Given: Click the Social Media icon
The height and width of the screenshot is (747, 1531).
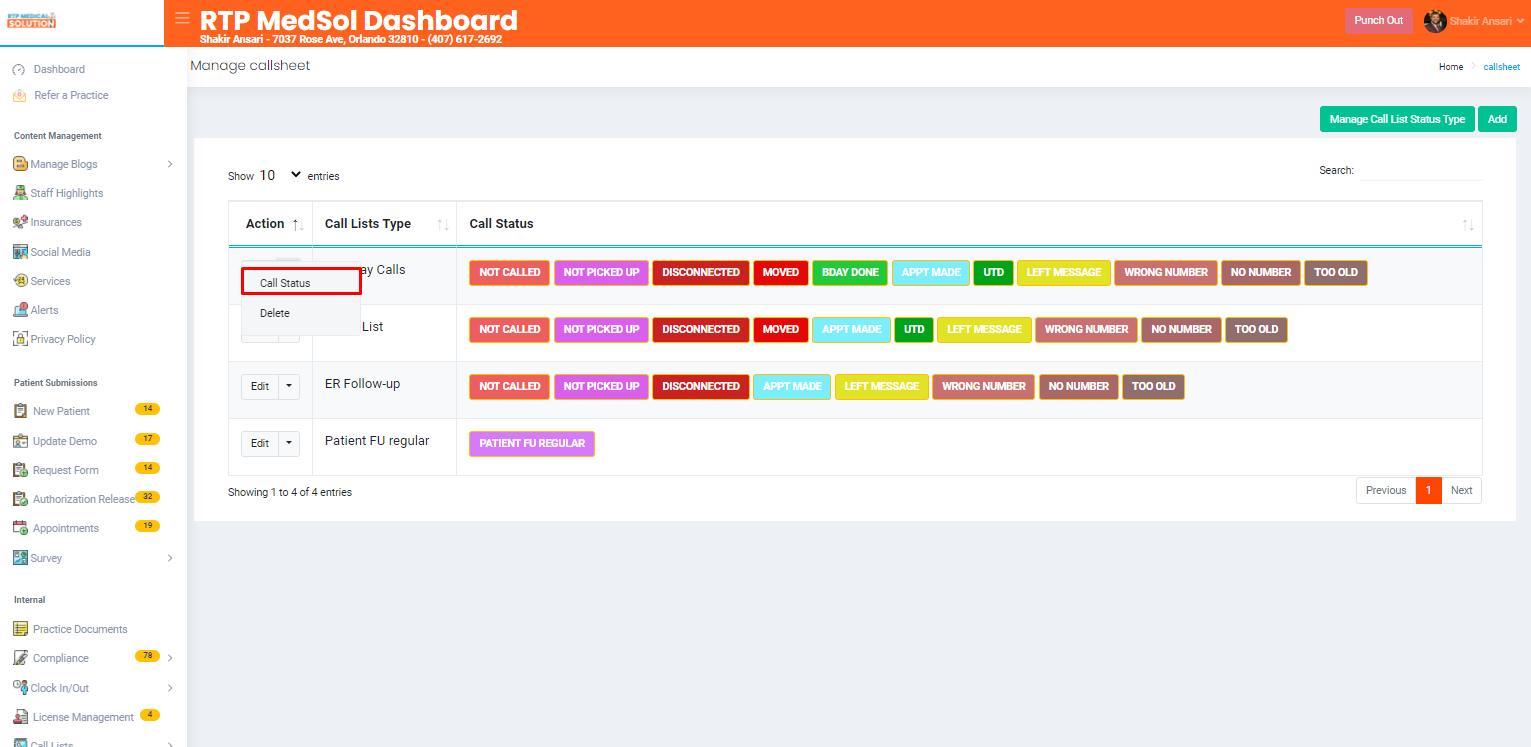Looking at the screenshot, I should point(20,252).
